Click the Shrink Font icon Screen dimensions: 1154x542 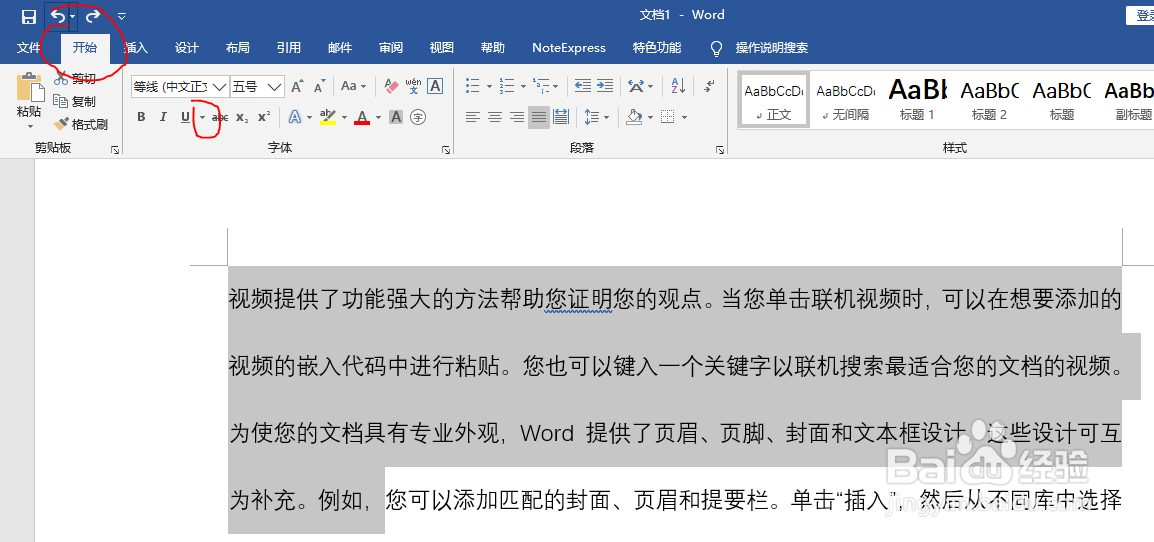coord(319,87)
